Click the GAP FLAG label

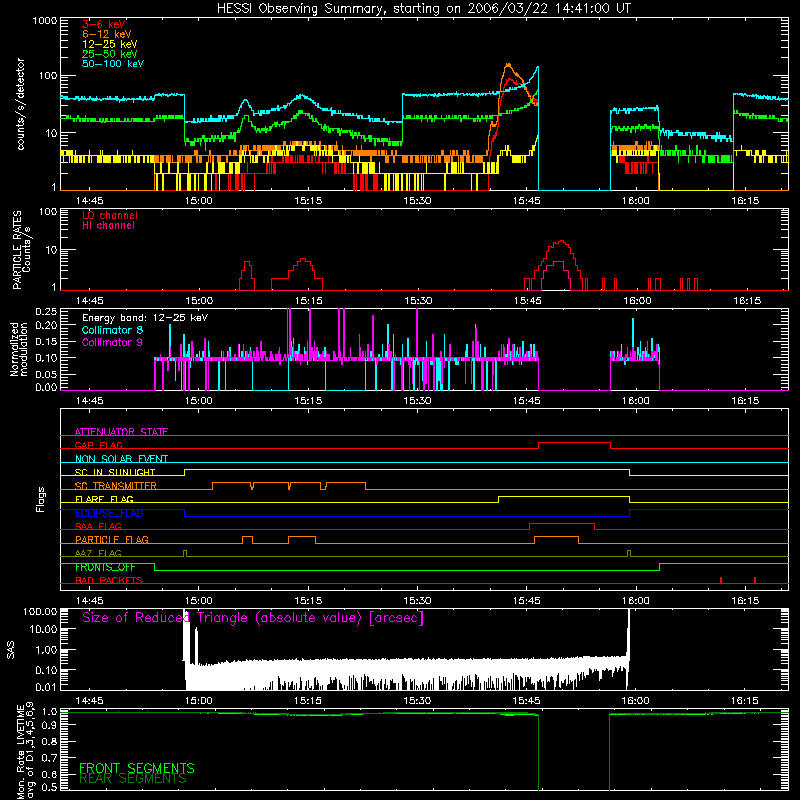point(98,445)
